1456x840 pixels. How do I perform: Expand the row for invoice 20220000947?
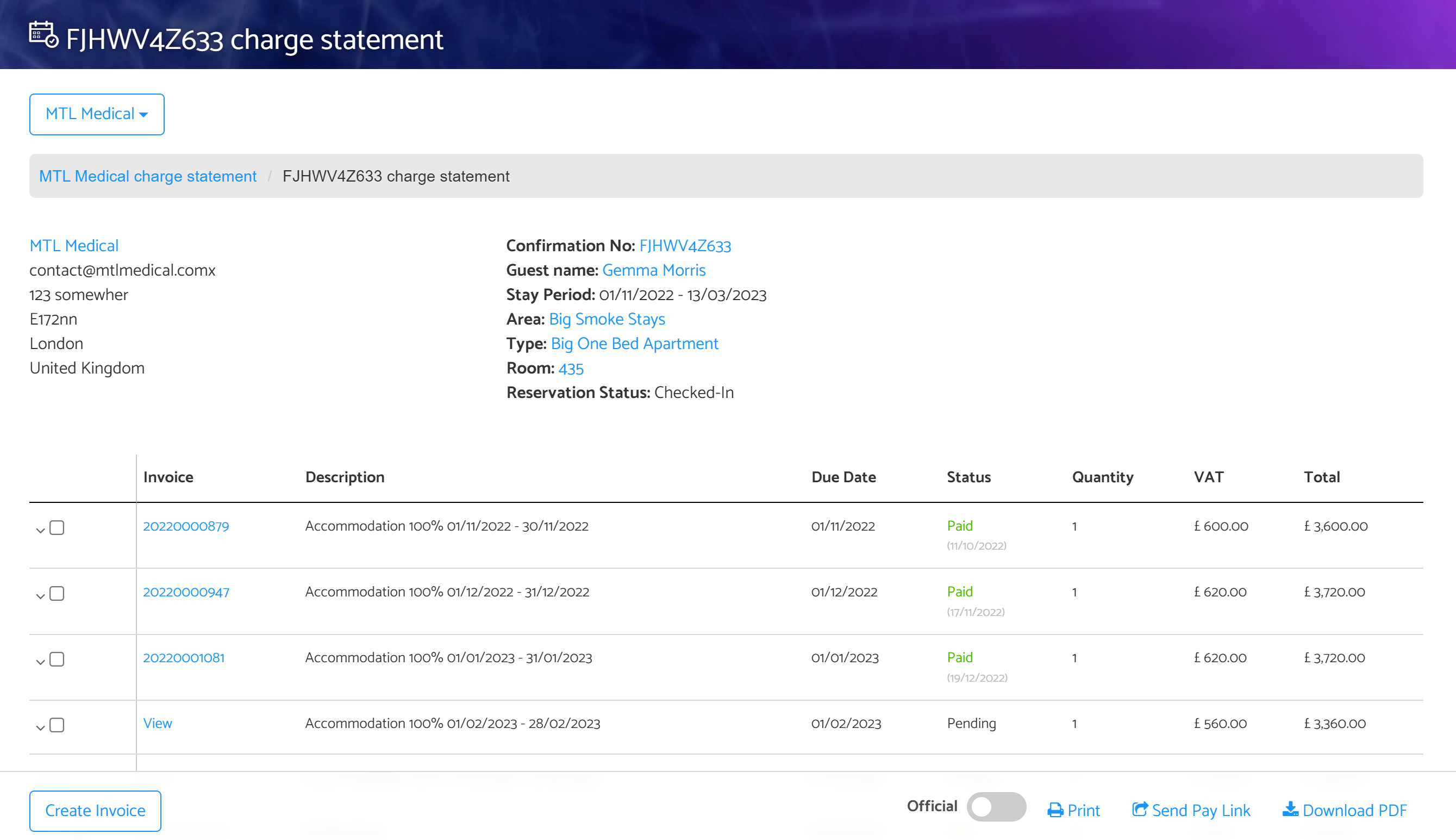click(40, 596)
